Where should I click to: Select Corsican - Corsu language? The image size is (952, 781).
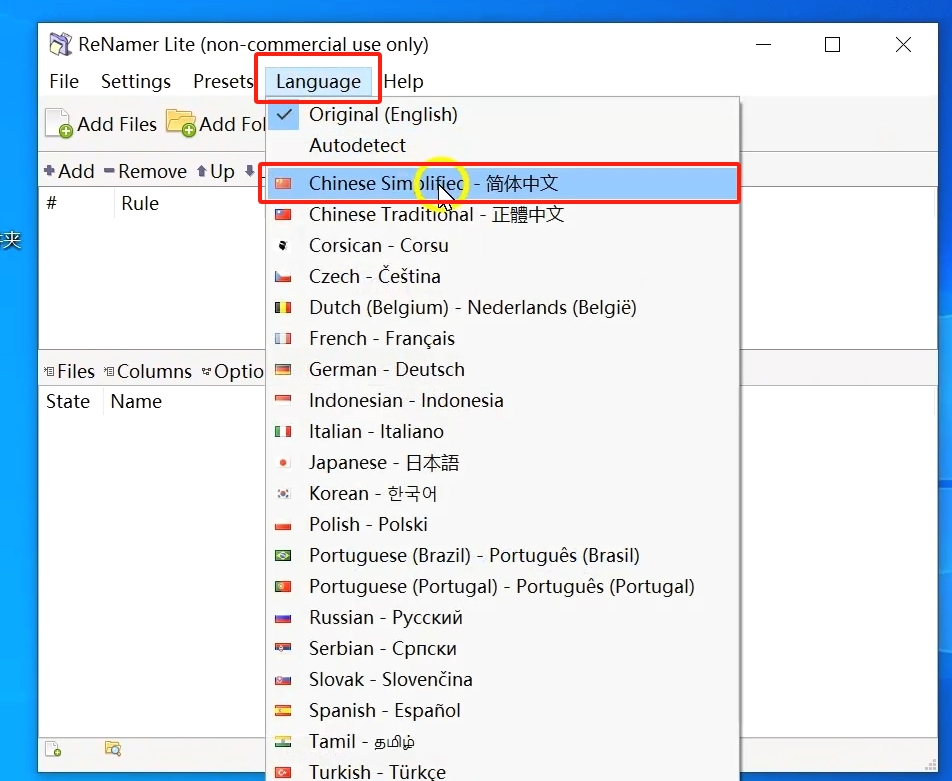point(503,245)
